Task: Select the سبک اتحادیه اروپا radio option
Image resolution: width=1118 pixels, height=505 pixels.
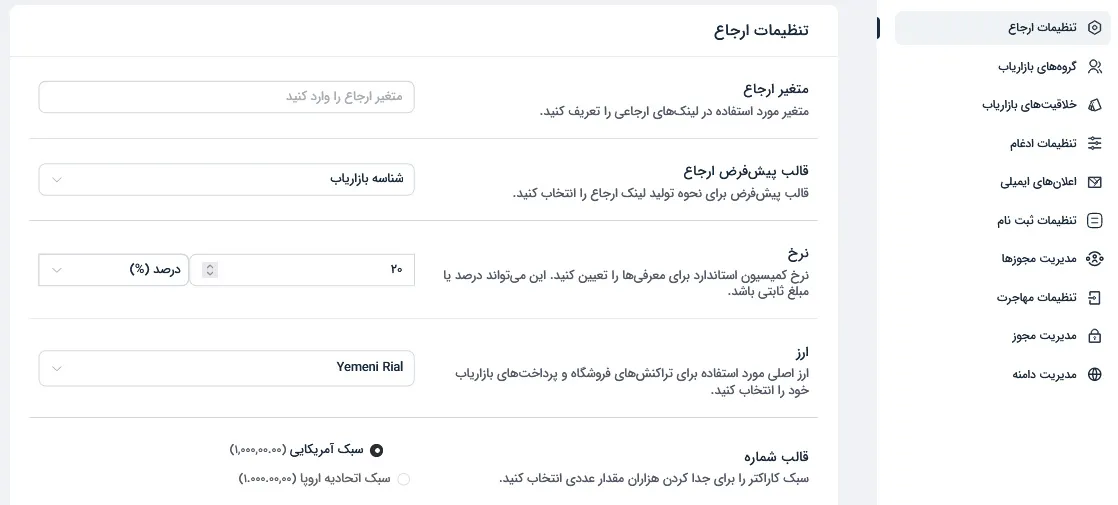Action: tap(404, 479)
